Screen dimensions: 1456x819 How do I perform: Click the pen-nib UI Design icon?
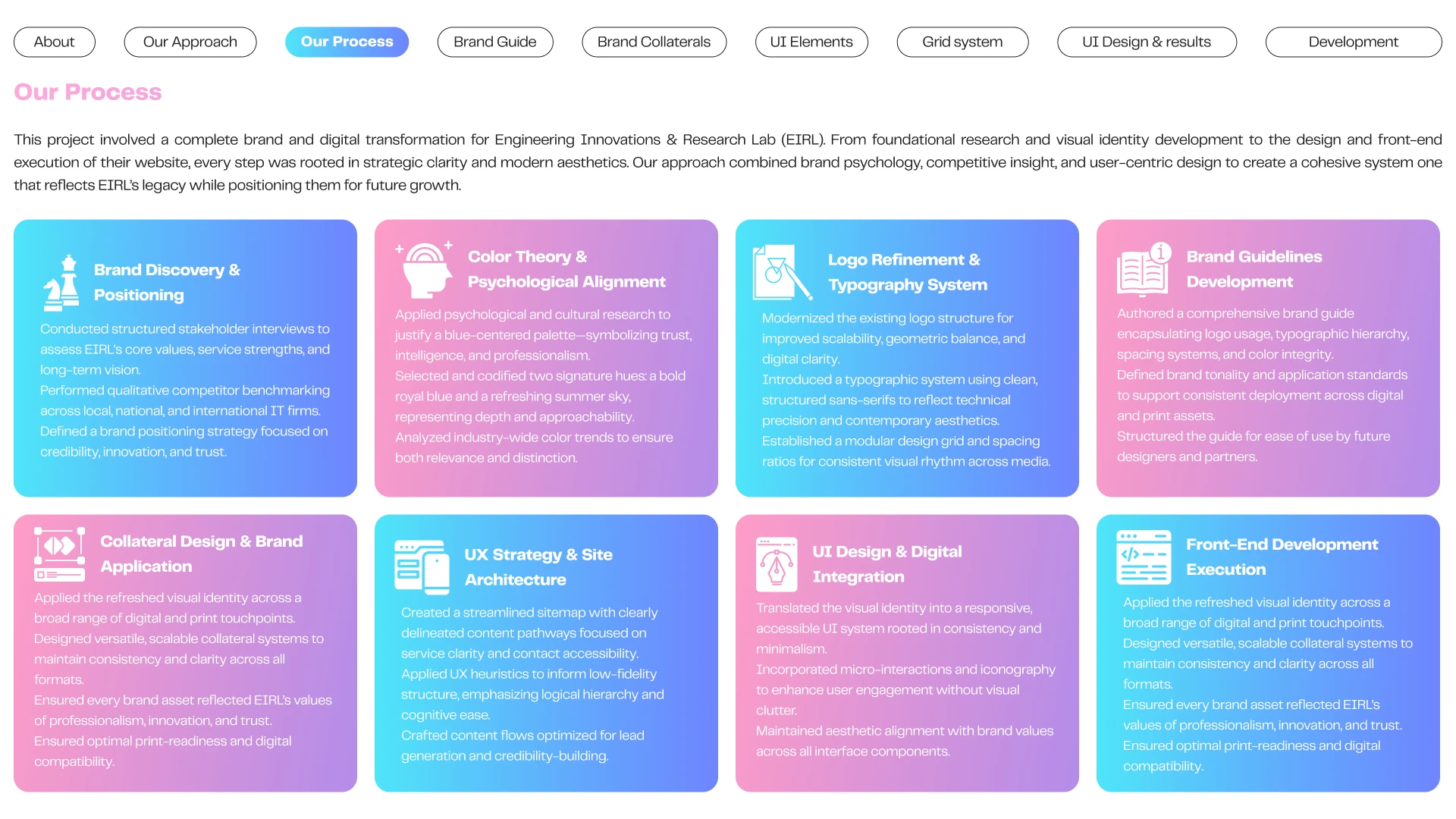777,564
